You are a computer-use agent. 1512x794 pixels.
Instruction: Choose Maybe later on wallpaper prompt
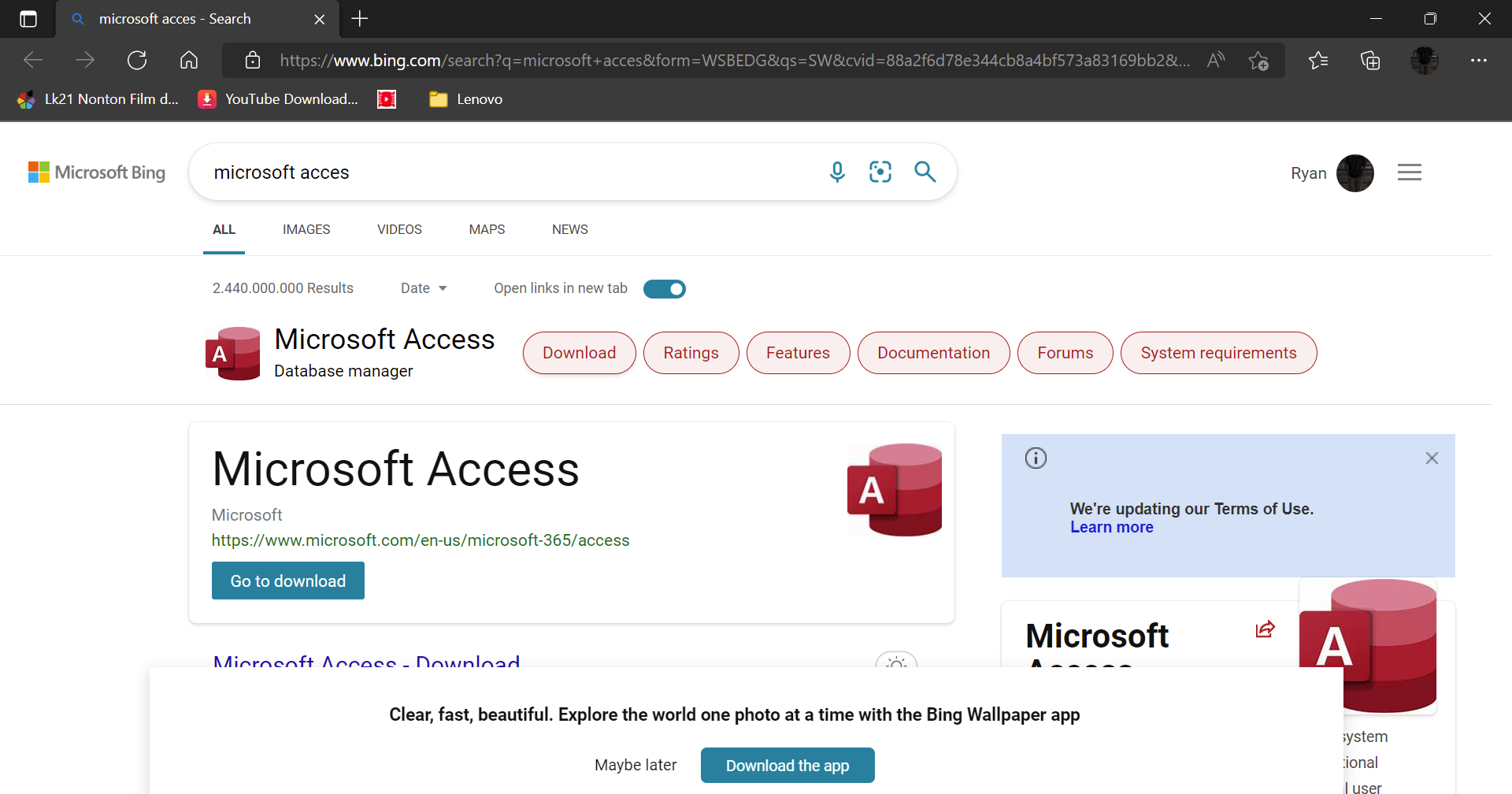click(x=636, y=765)
